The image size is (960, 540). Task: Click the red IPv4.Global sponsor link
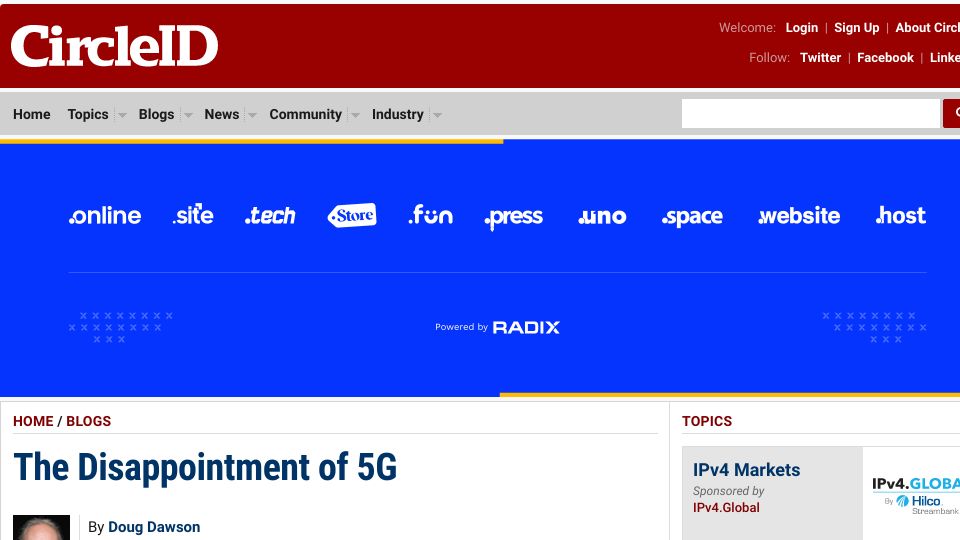pos(726,508)
